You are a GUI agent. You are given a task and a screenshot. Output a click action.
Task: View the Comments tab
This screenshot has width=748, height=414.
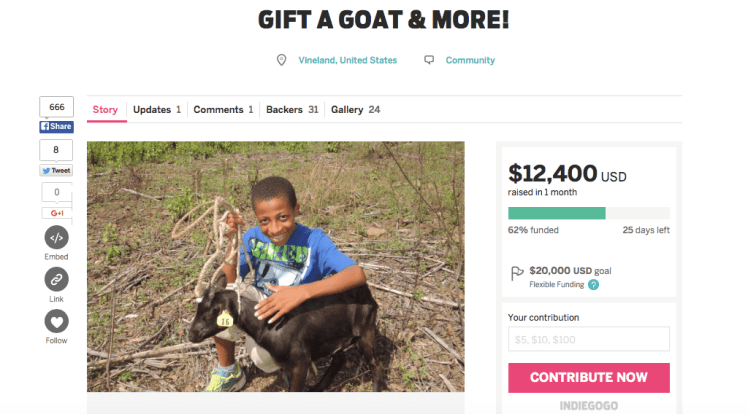point(223,110)
